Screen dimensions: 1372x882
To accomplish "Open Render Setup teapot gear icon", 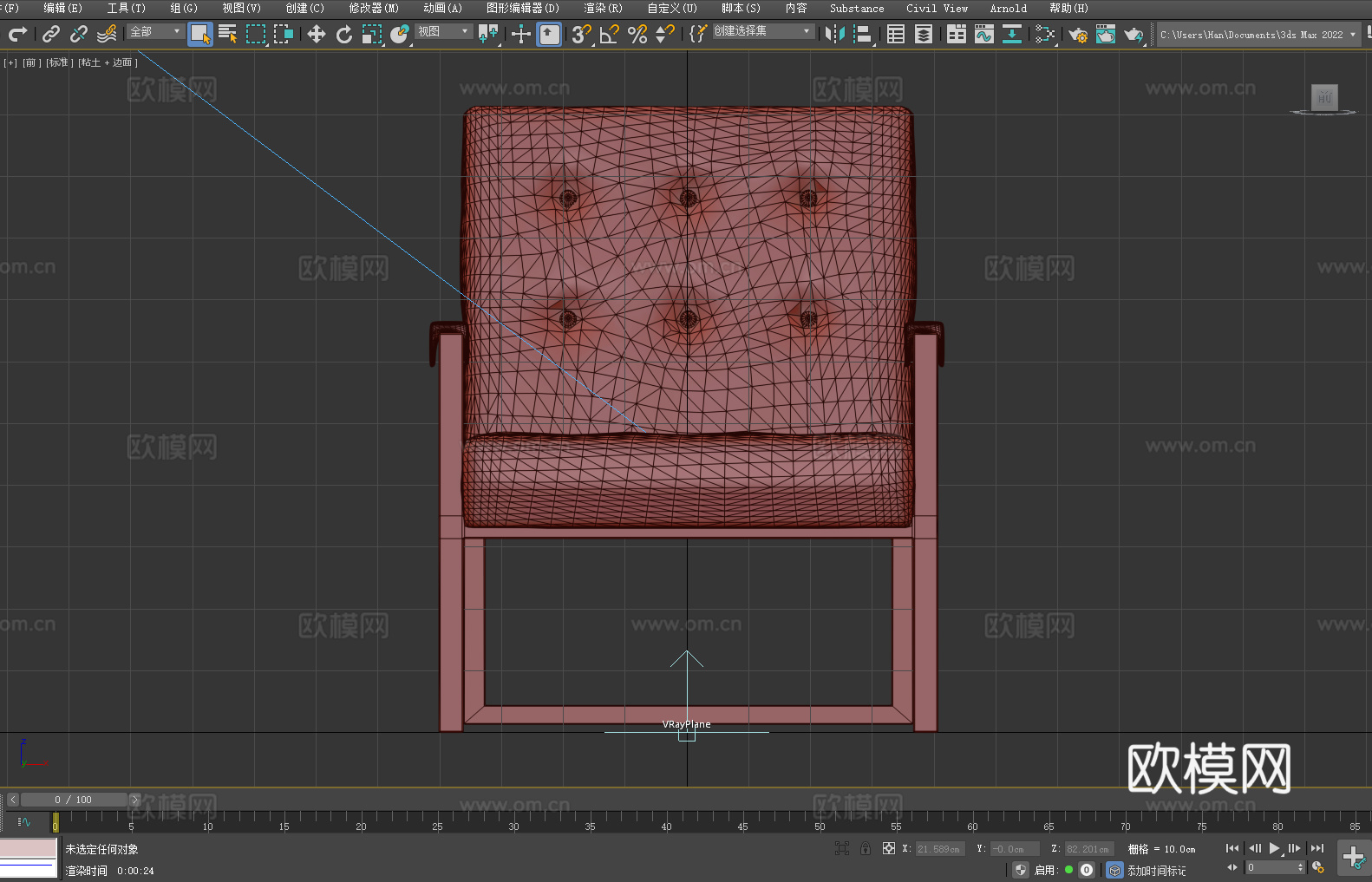I will click(1078, 34).
